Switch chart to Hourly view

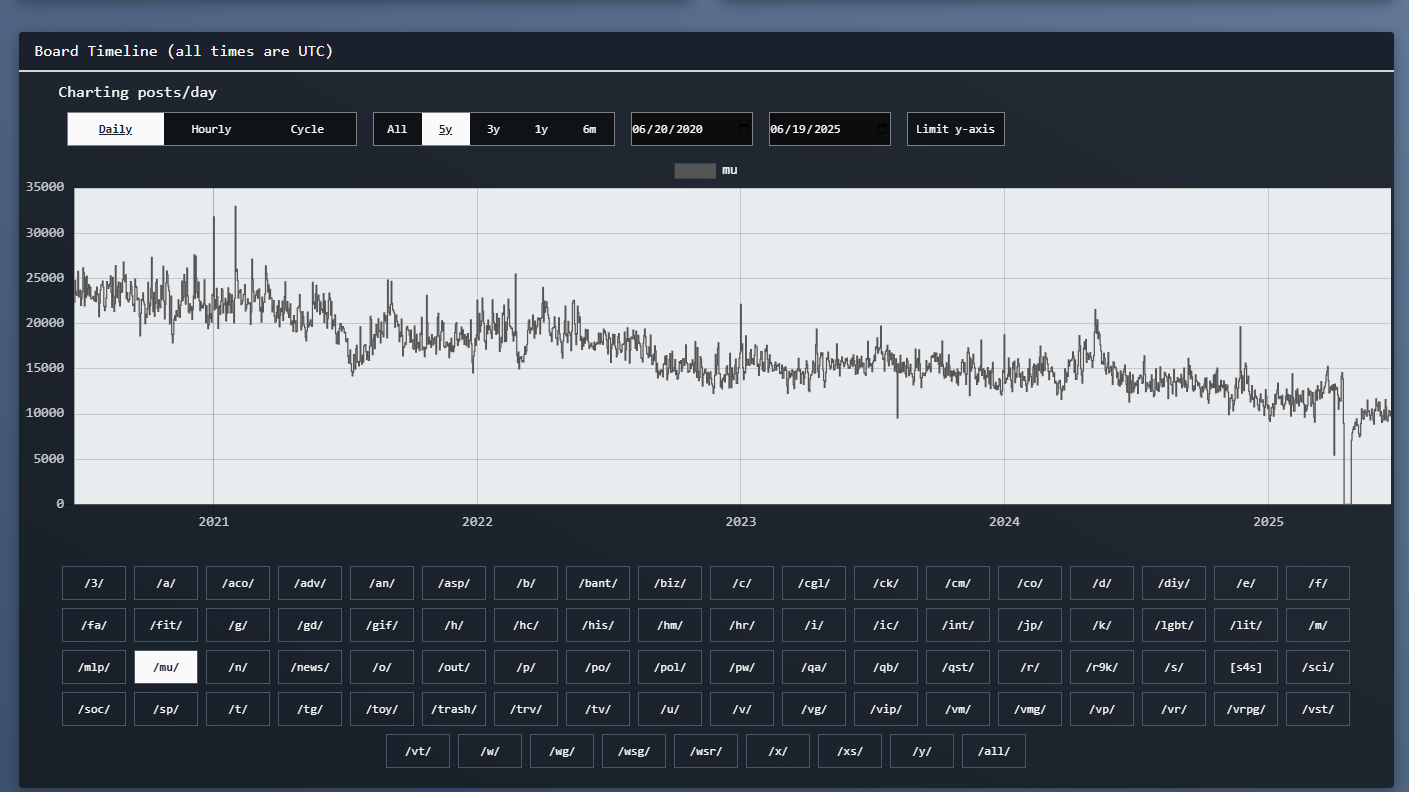211,129
